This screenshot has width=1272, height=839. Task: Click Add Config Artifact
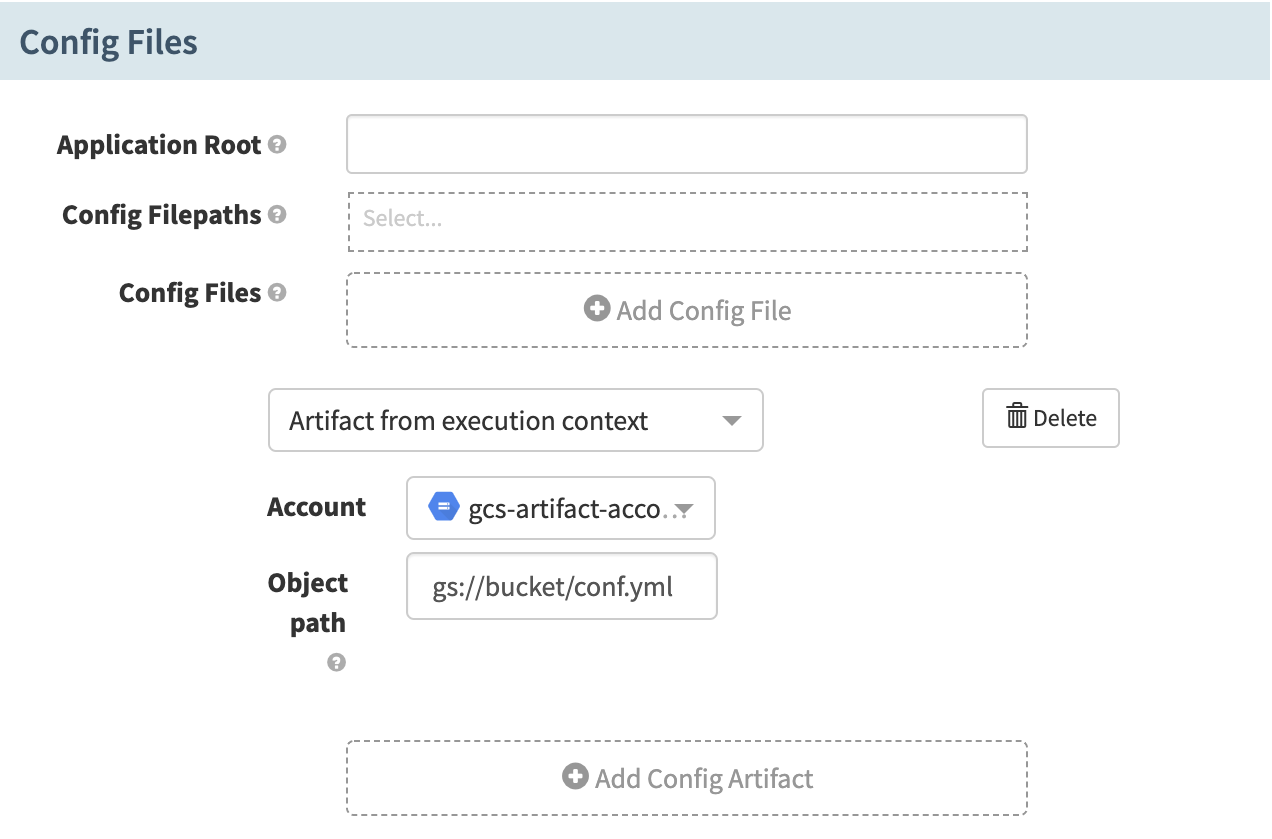687,777
